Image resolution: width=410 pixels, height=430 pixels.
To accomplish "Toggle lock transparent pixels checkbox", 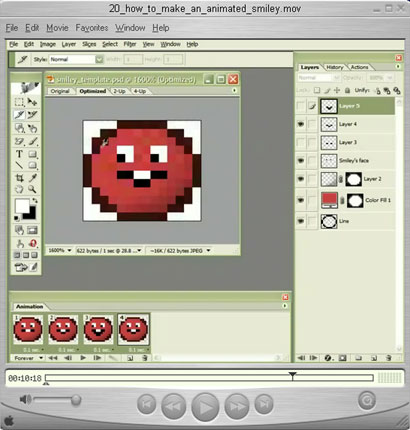I will [x=317, y=90].
